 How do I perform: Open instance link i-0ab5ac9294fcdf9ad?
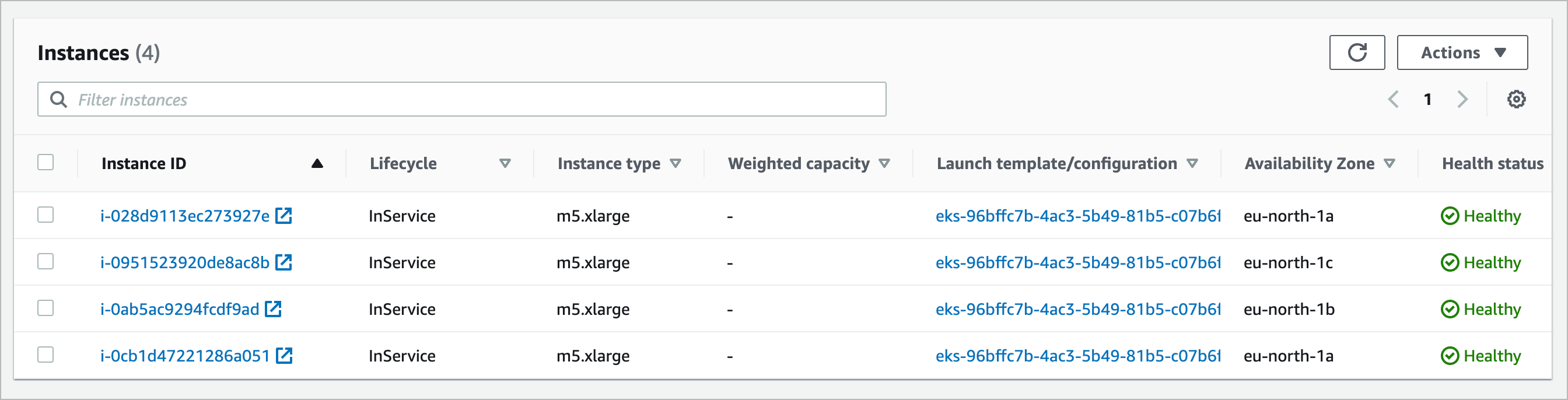[180, 309]
